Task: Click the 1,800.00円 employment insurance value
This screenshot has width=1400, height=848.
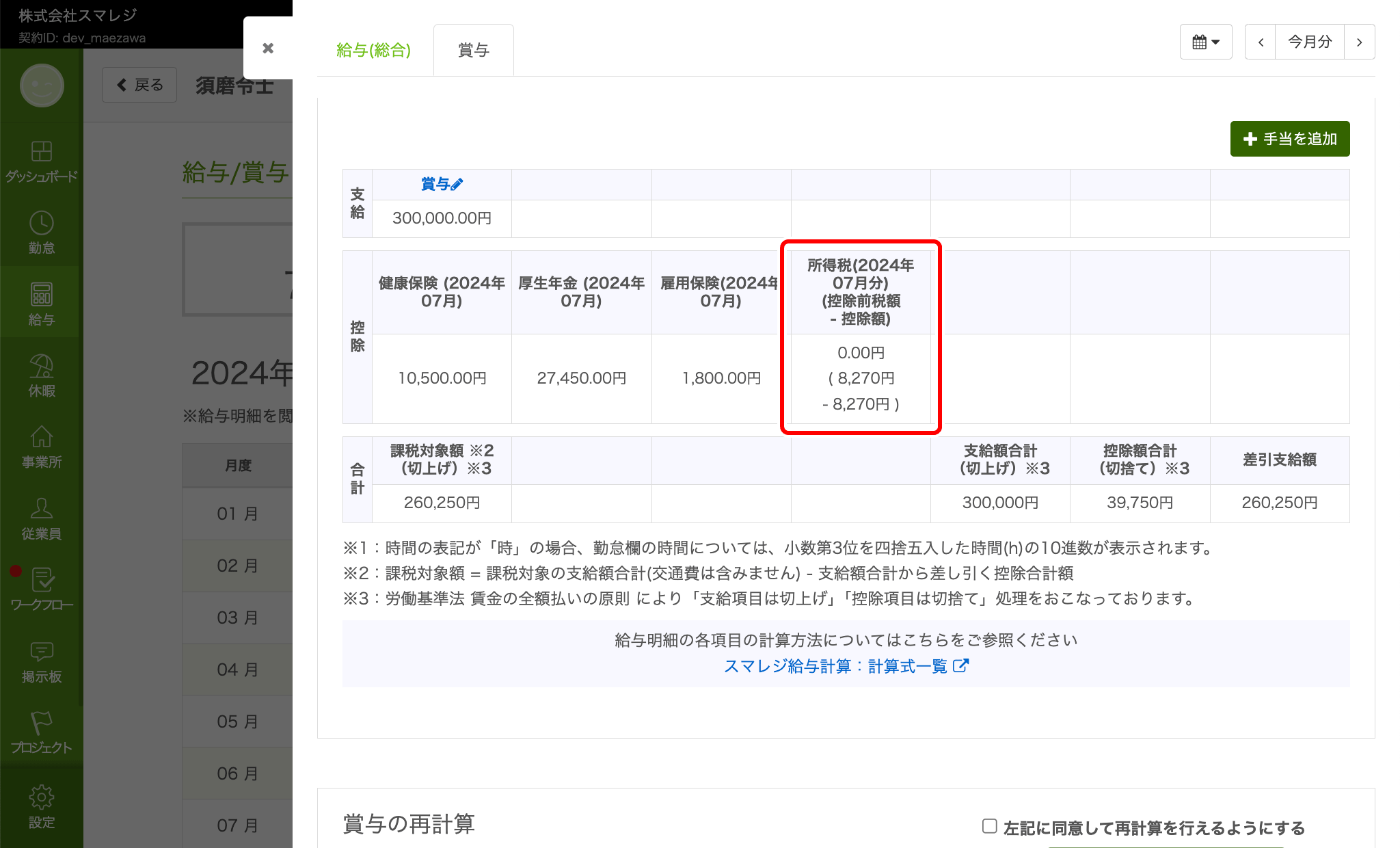Action: 721,378
